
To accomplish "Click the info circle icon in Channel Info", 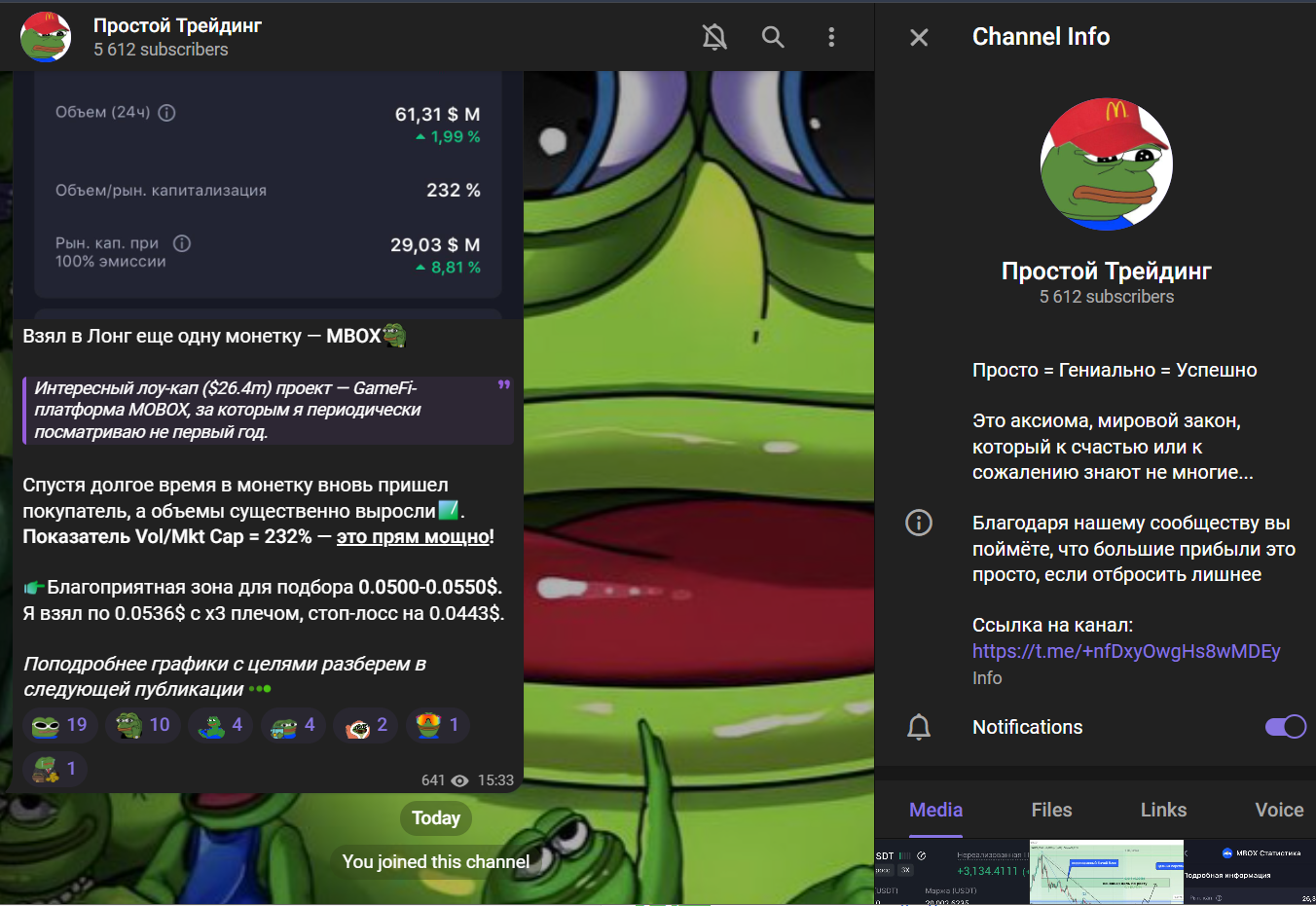I will pyautogui.click(x=919, y=523).
